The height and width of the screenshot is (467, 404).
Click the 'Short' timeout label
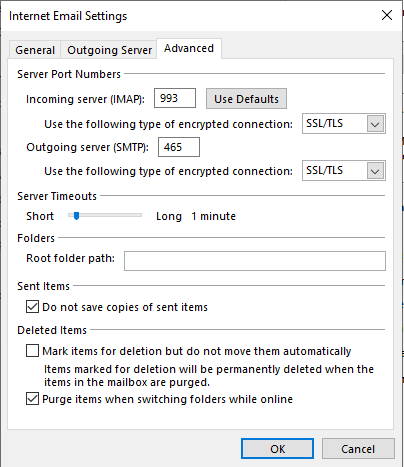[40, 216]
